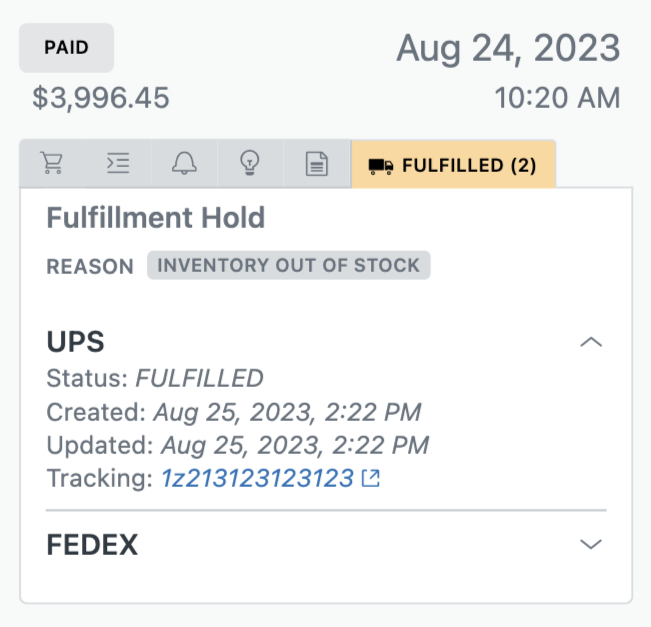Screen dimensions: 651x627
Task: Open the notifications bell tab
Action: [x=184, y=164]
